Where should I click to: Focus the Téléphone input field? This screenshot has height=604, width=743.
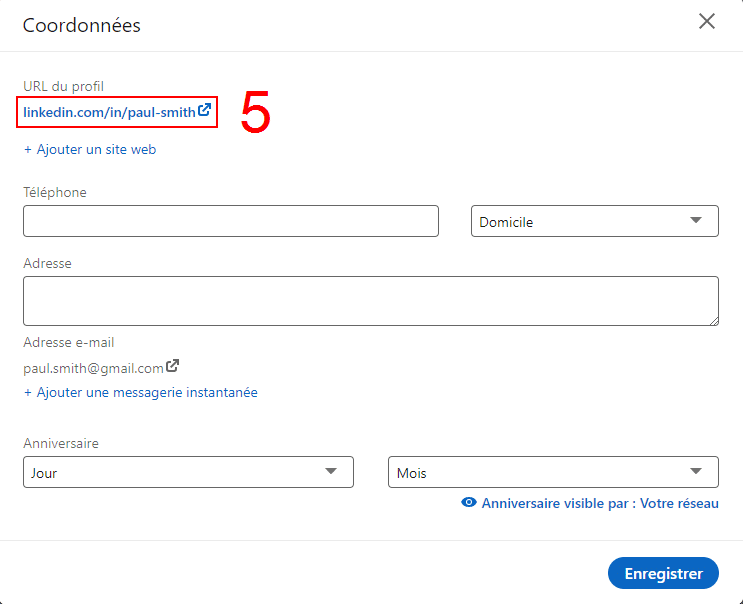(x=231, y=221)
